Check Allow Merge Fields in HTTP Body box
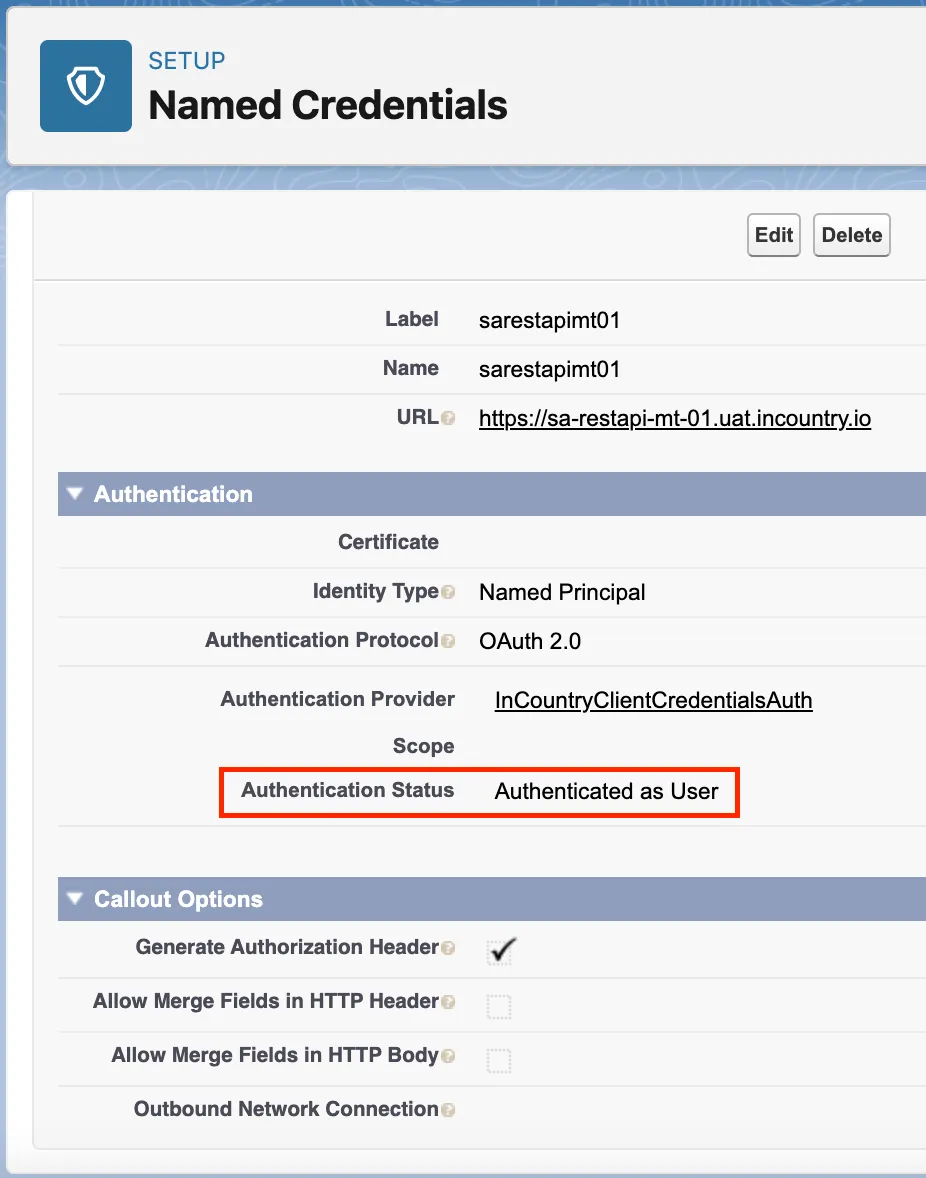 tap(499, 1060)
